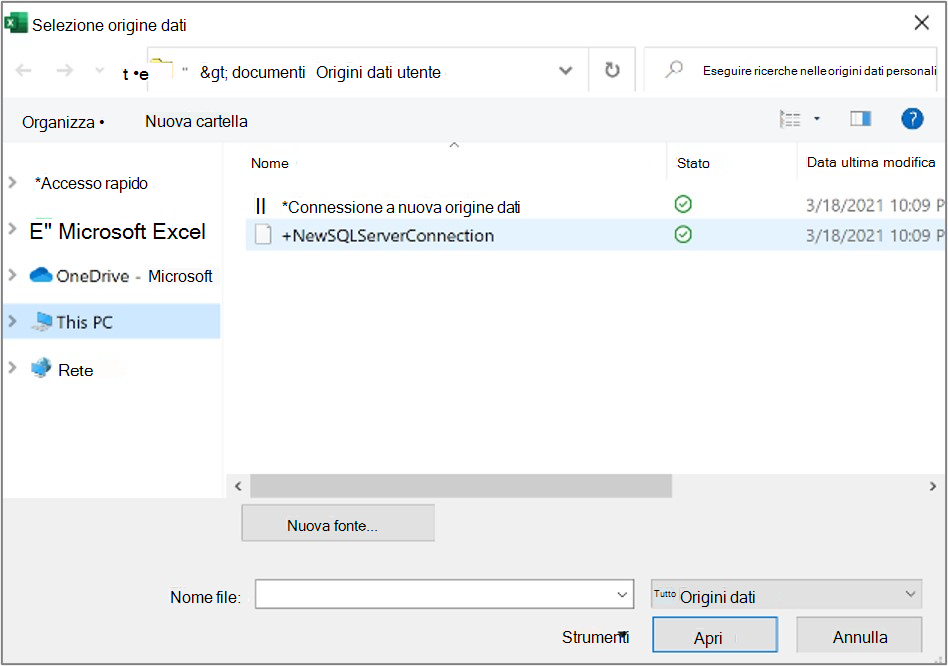Expand the OneDrive - Microsoft node

click(12, 275)
